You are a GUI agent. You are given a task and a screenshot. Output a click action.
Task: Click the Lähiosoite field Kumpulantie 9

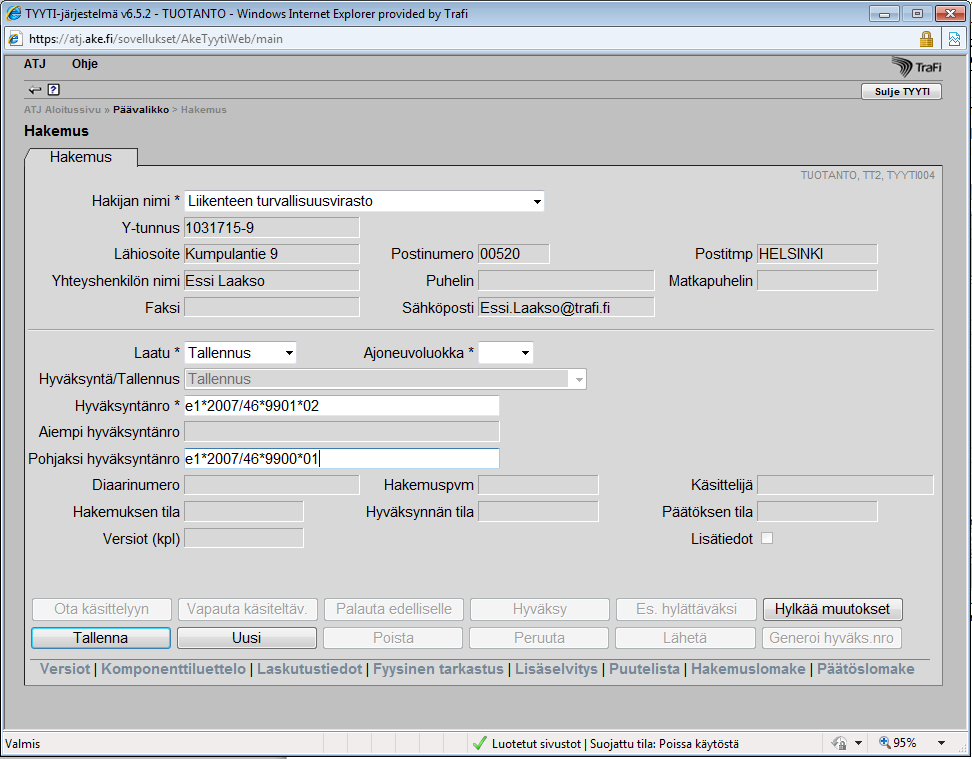[272, 254]
